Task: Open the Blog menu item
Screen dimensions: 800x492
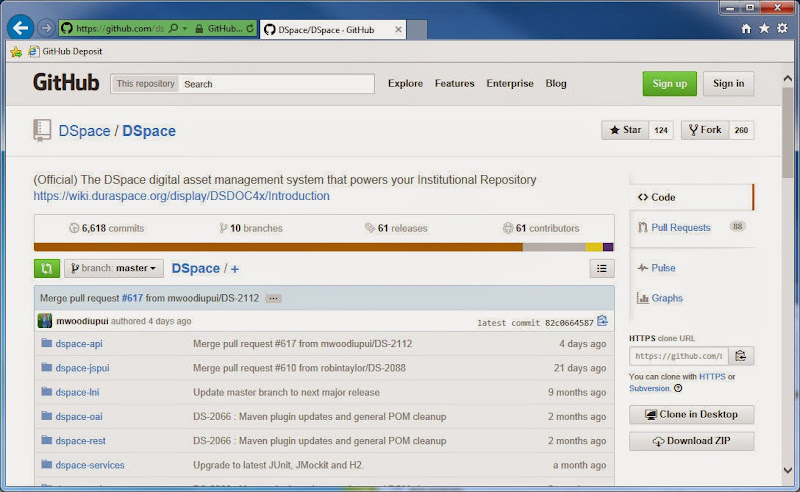Action: point(556,83)
